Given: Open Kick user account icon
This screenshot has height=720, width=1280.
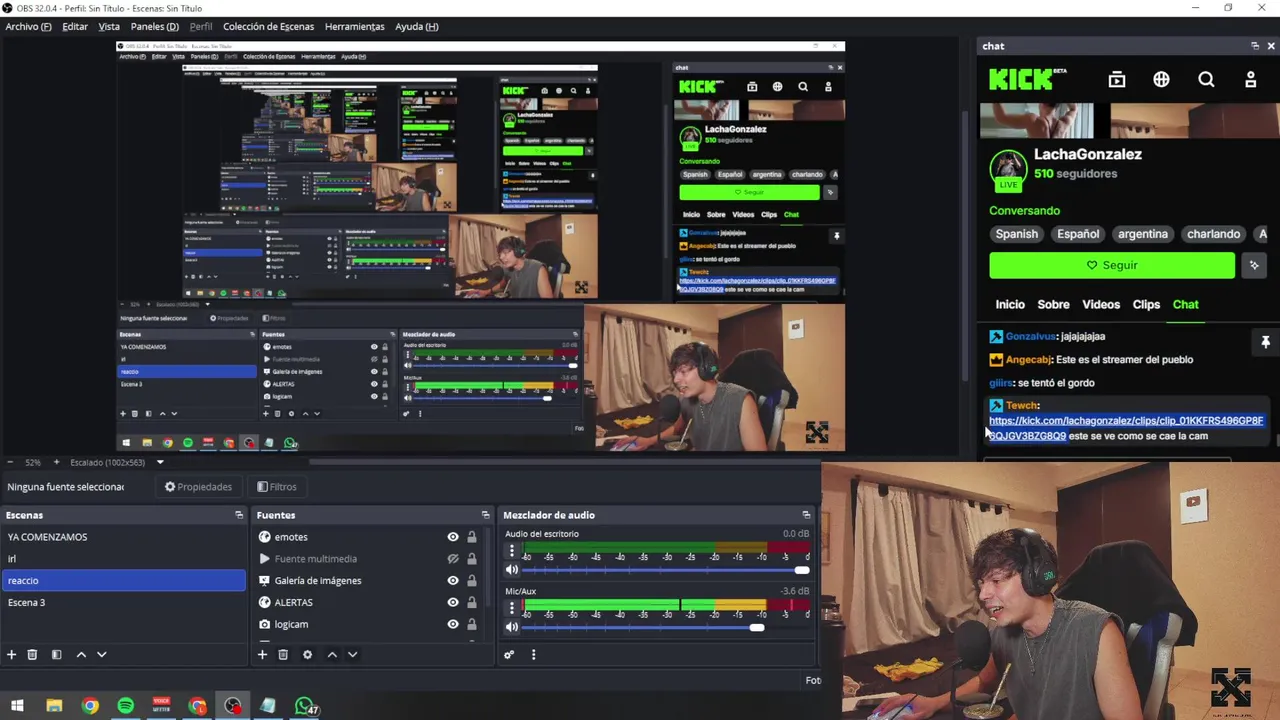Looking at the screenshot, I should coord(1250,79).
